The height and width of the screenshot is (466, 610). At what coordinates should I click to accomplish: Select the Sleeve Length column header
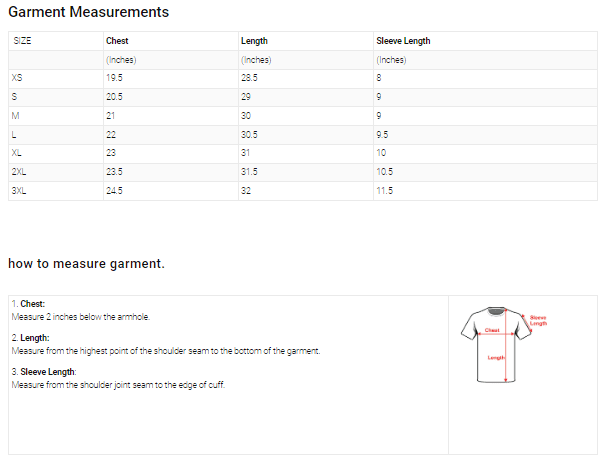point(403,41)
